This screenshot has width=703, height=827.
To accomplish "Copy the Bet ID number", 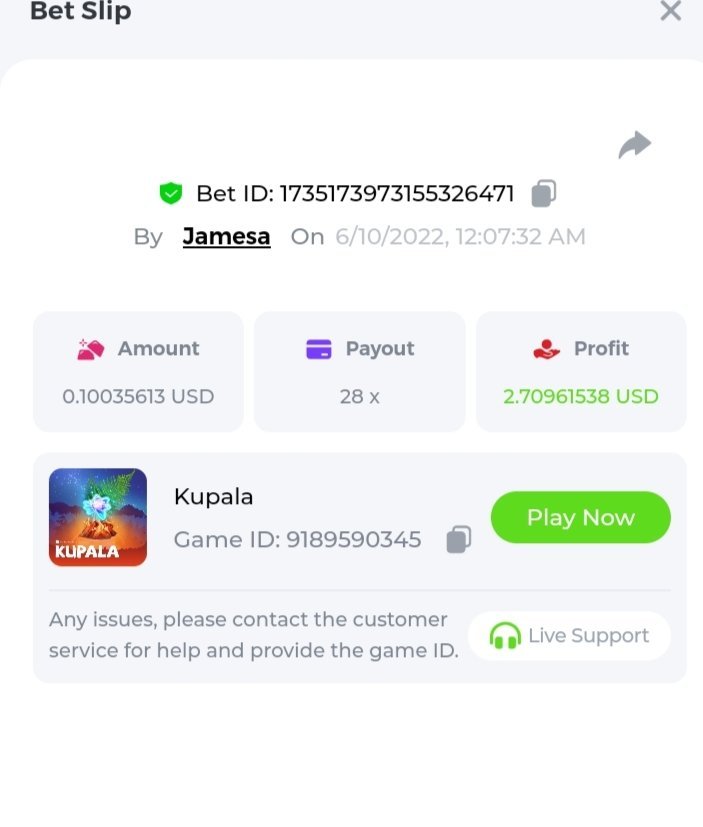I will pos(543,193).
